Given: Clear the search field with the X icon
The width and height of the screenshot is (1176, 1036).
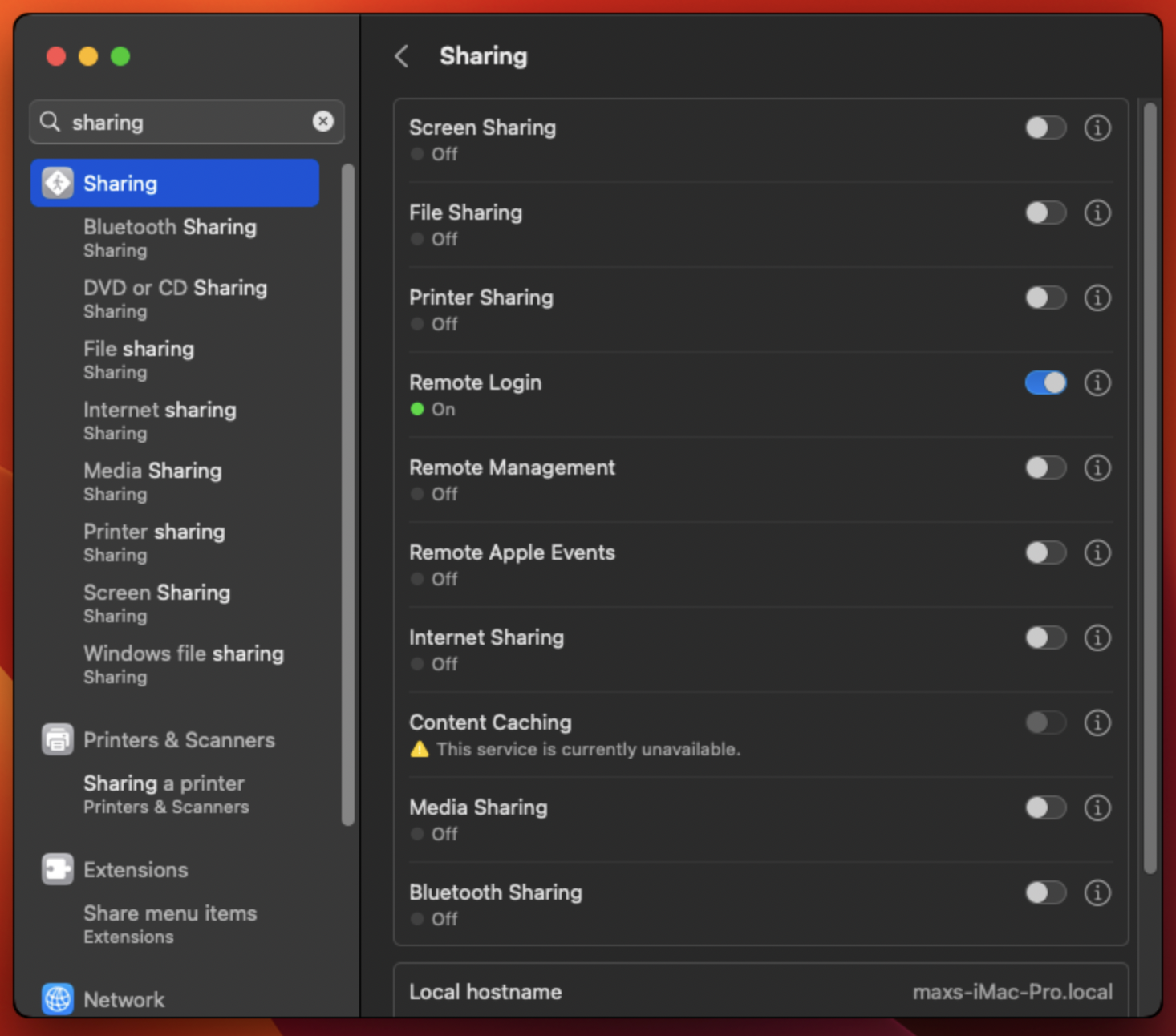Looking at the screenshot, I should 322,121.
